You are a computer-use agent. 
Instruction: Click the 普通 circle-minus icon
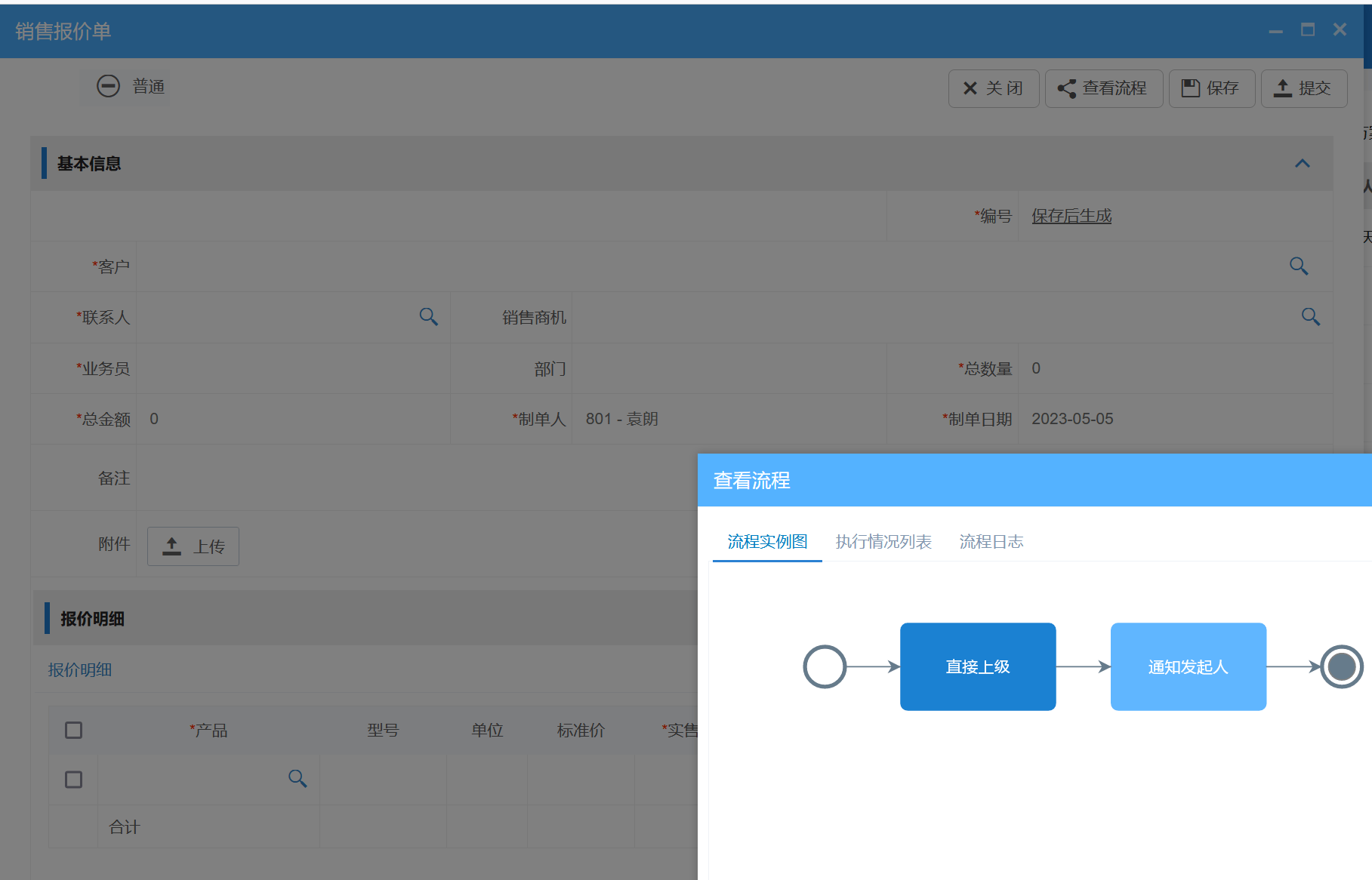point(108,86)
